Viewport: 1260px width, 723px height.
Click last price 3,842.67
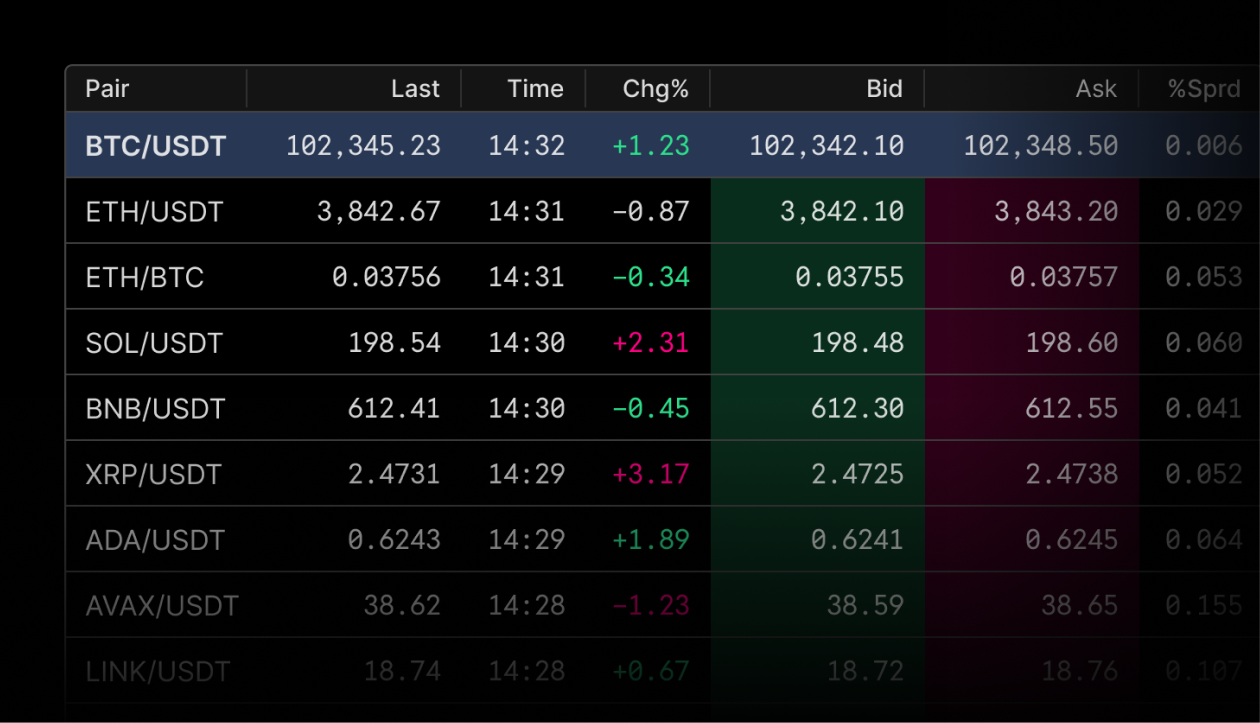click(x=379, y=212)
